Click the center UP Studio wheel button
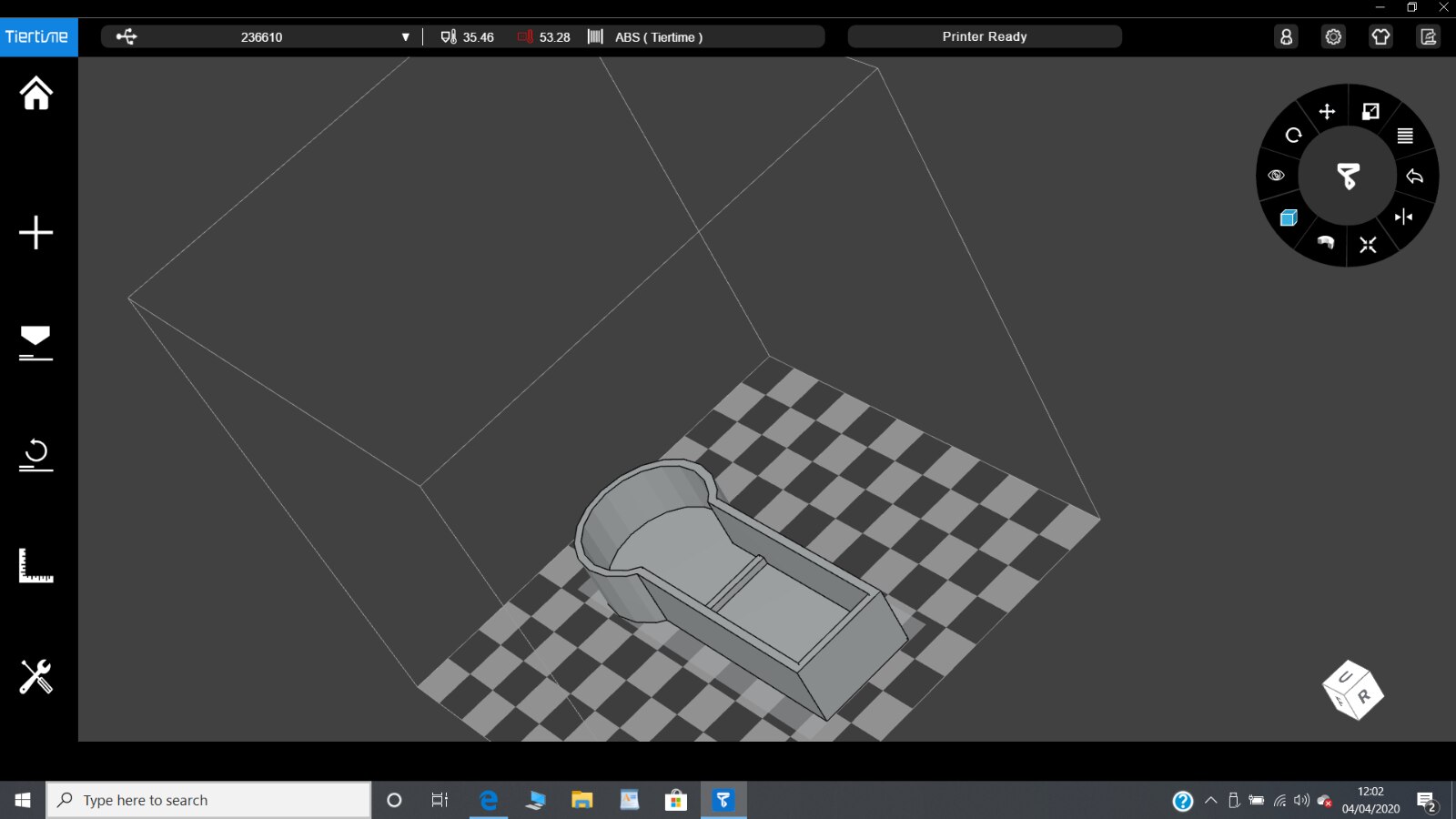 (x=1348, y=176)
